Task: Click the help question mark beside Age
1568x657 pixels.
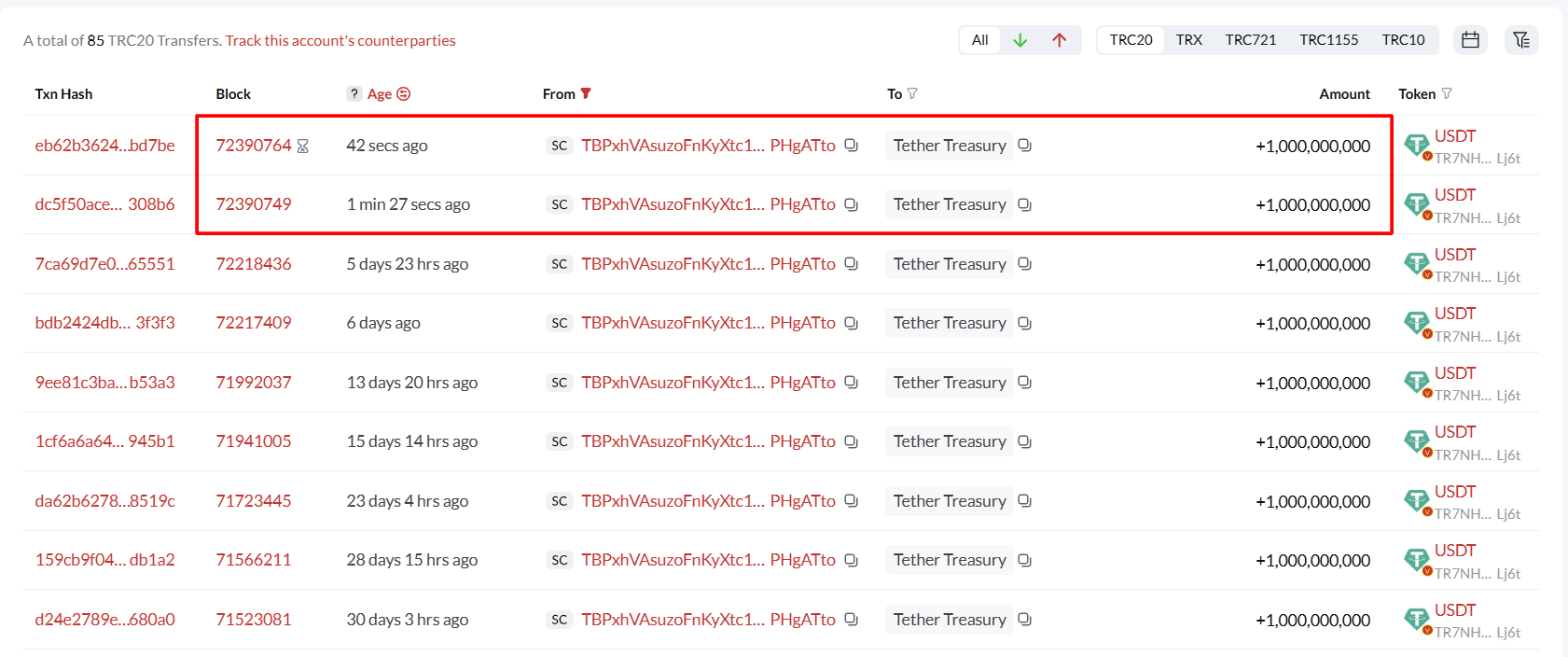Action: pyautogui.click(x=354, y=94)
